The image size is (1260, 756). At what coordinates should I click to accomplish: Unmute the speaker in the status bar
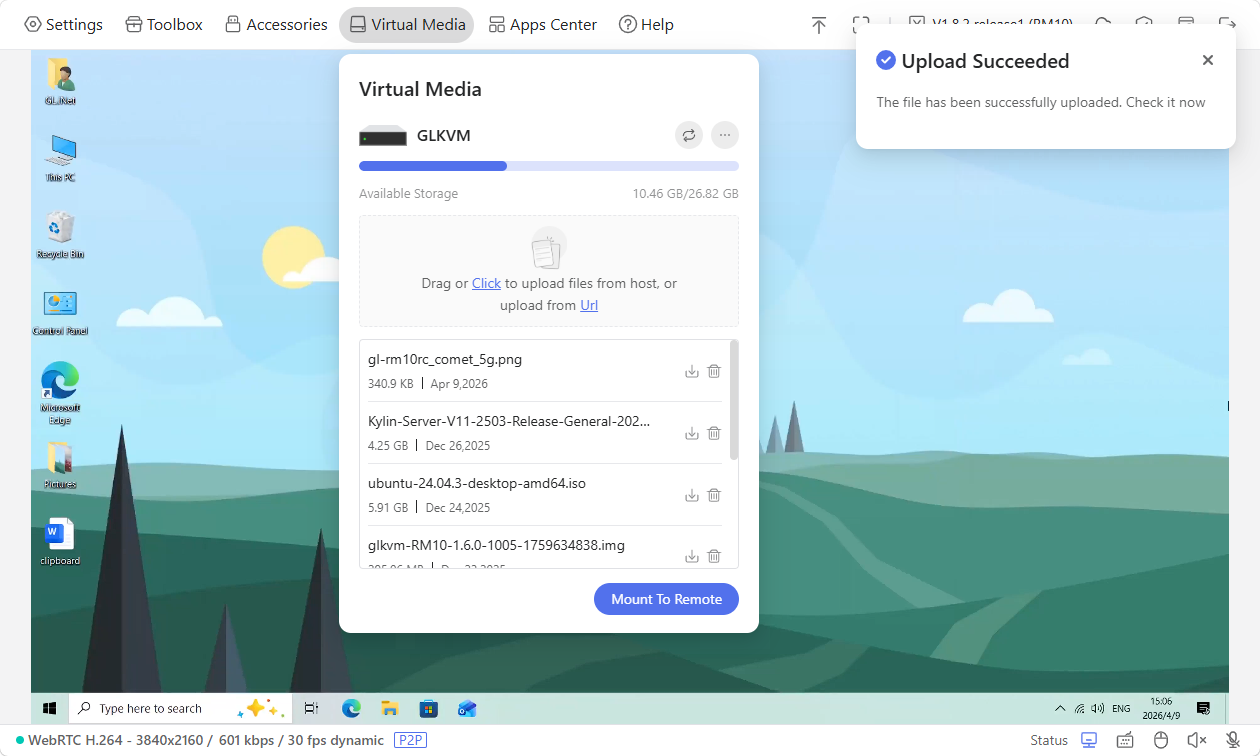tap(1196, 740)
